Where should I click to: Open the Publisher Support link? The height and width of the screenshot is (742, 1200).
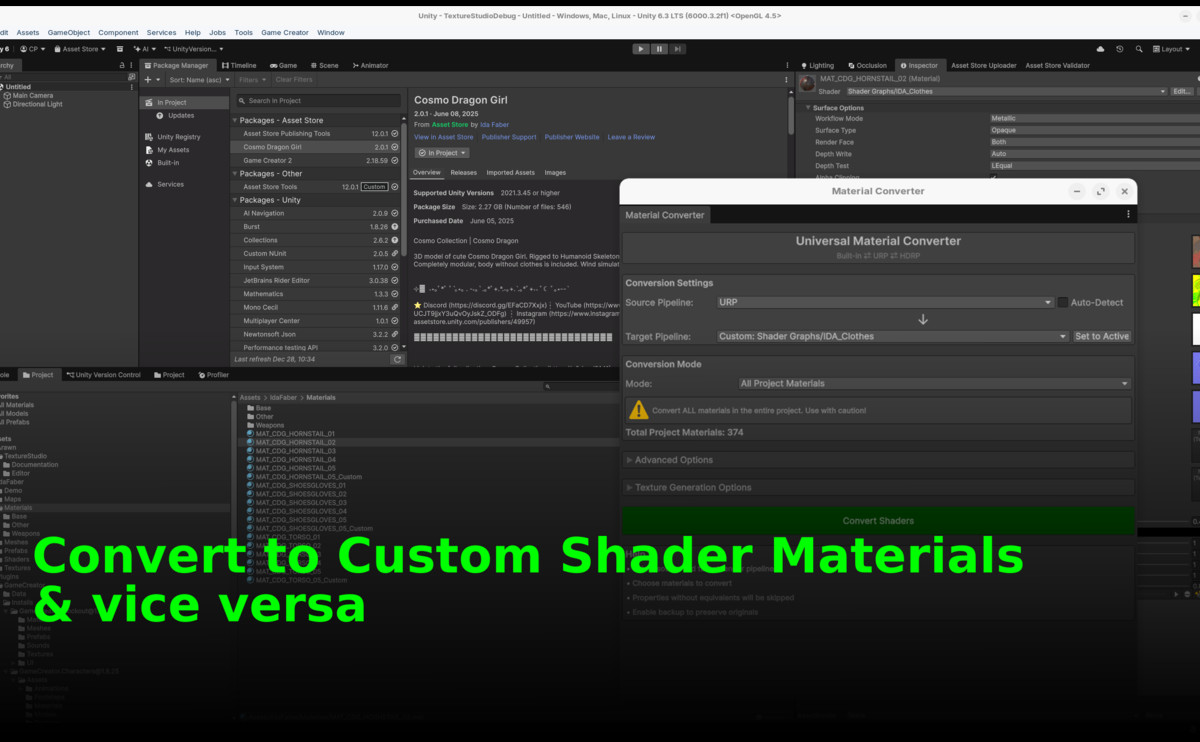coord(509,137)
